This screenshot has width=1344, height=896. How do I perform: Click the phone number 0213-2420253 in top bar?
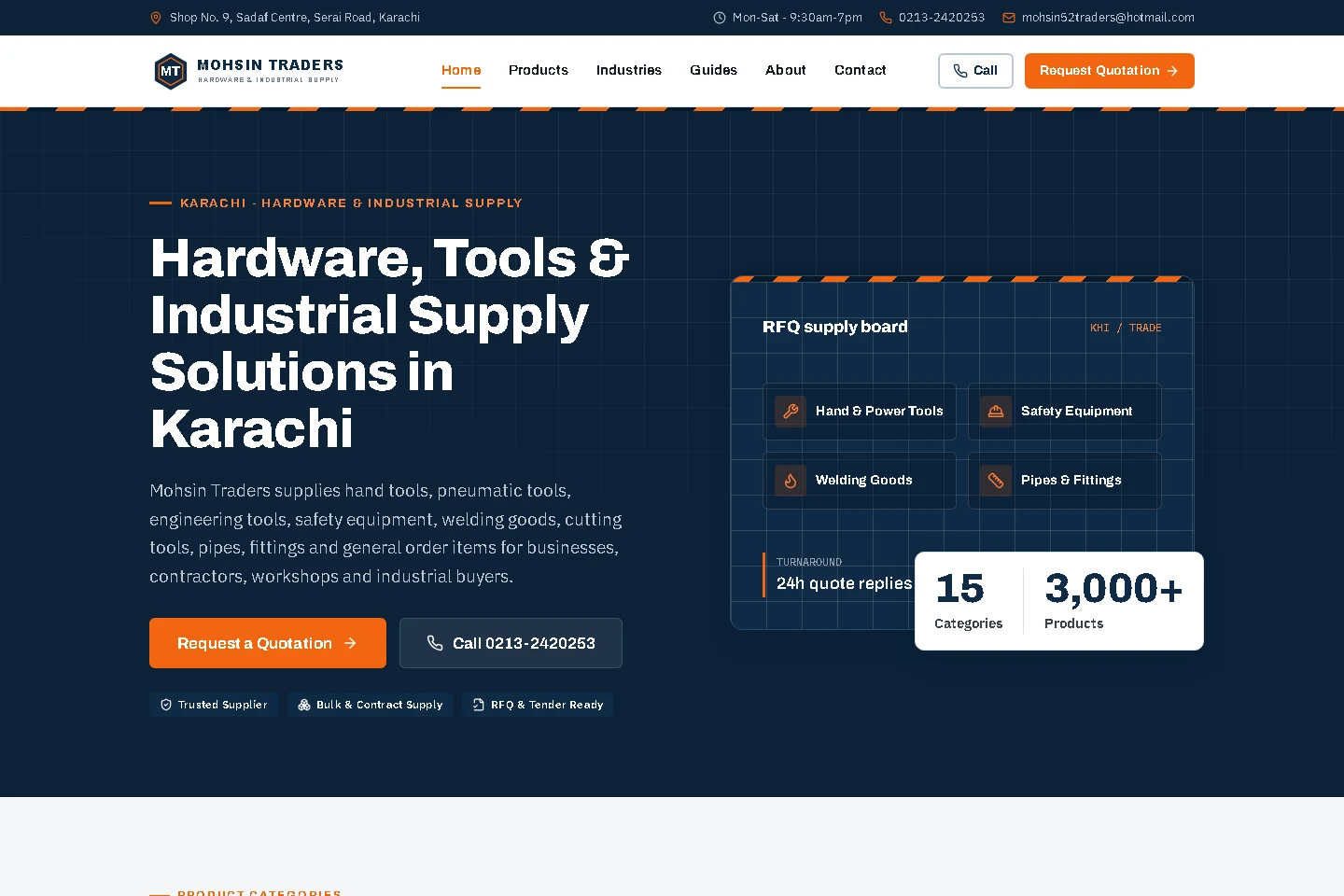pos(942,18)
